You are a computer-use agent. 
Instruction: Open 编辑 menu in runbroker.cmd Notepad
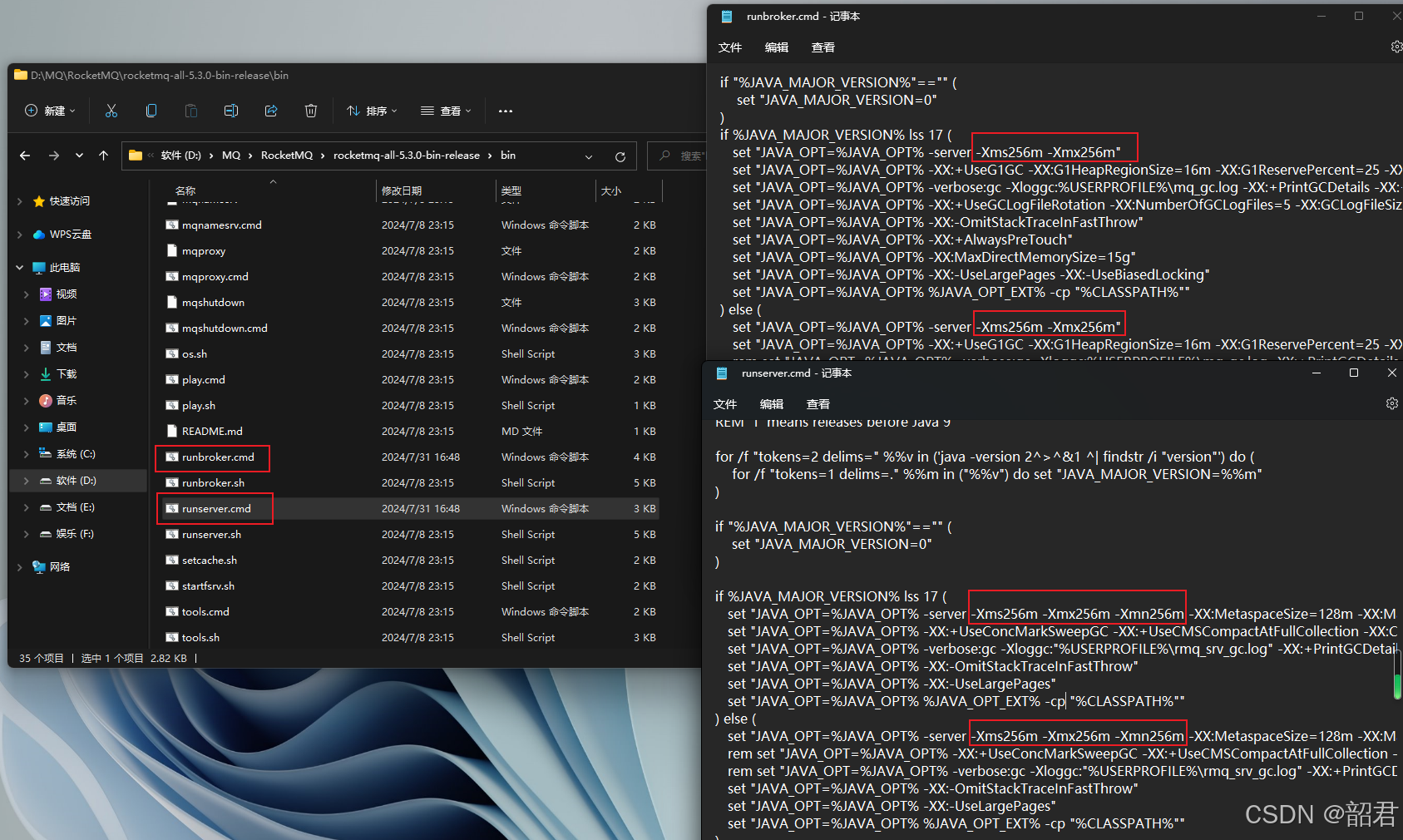tap(777, 47)
